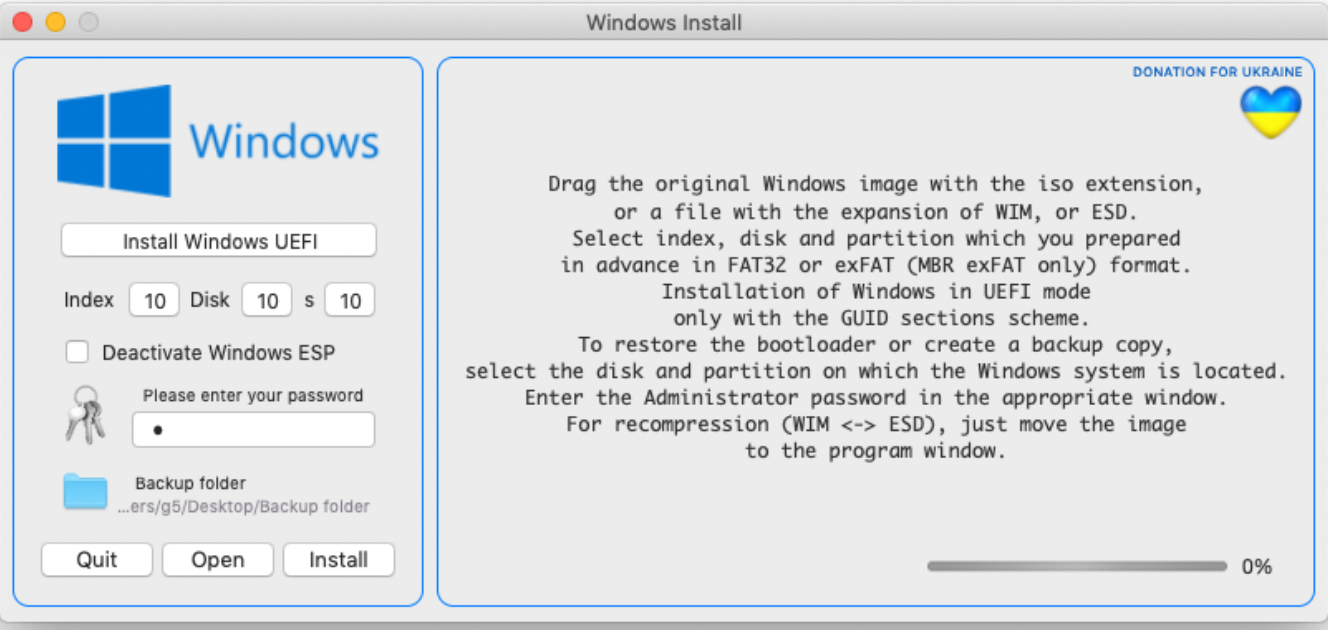This screenshot has width=1328, height=630.
Task: Click the 'Backup folder' label
Action: click(x=190, y=483)
